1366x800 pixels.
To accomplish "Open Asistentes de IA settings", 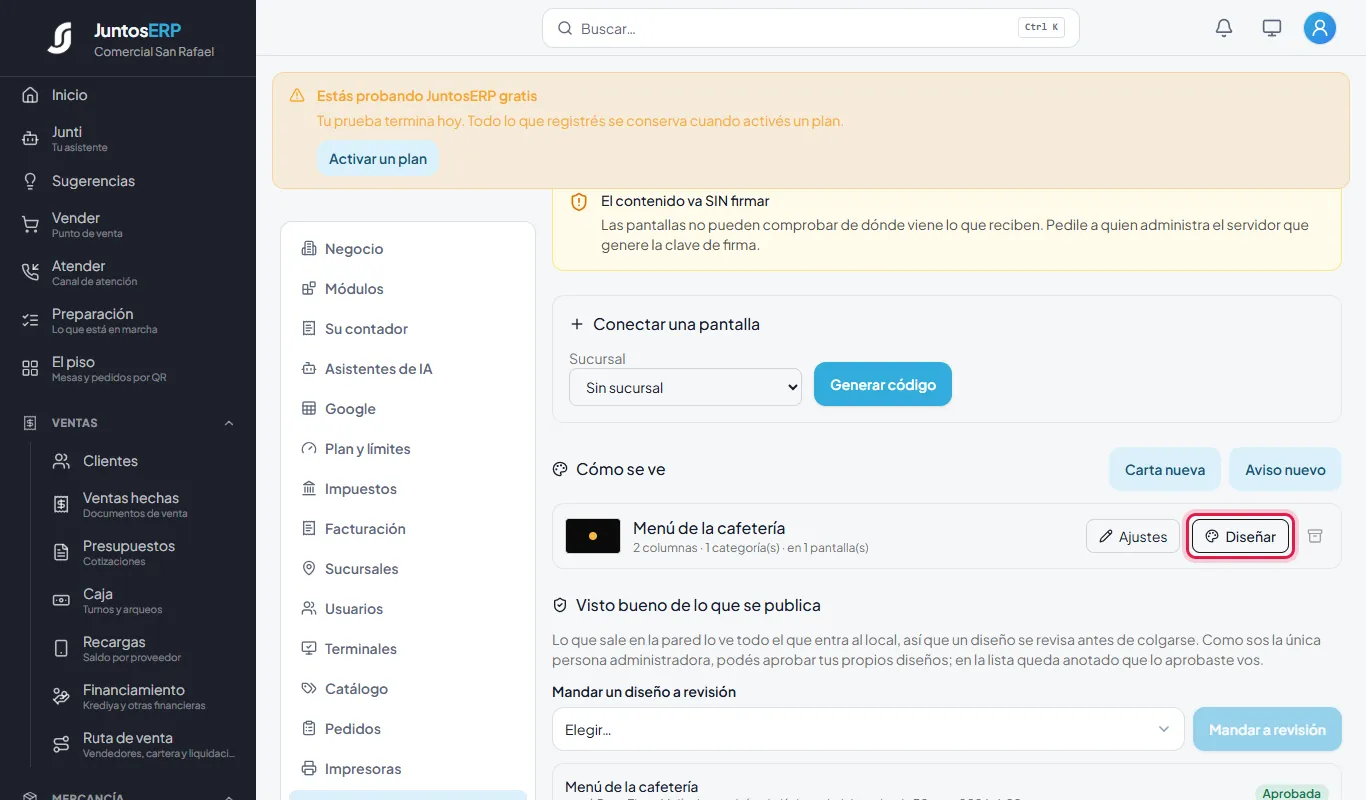I will tap(408, 369).
